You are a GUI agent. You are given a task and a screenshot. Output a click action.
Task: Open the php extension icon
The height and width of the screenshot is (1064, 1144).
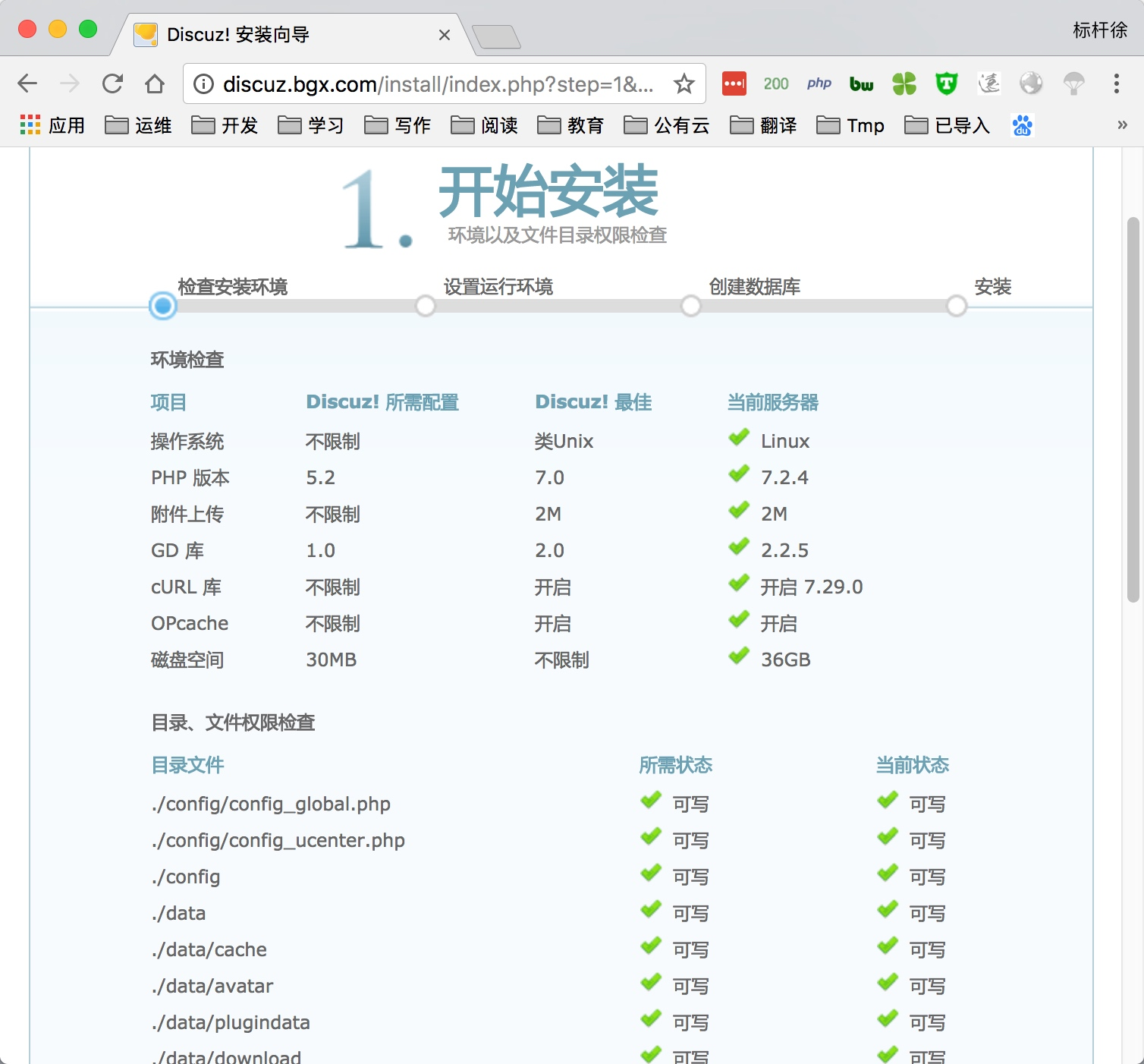click(x=819, y=83)
